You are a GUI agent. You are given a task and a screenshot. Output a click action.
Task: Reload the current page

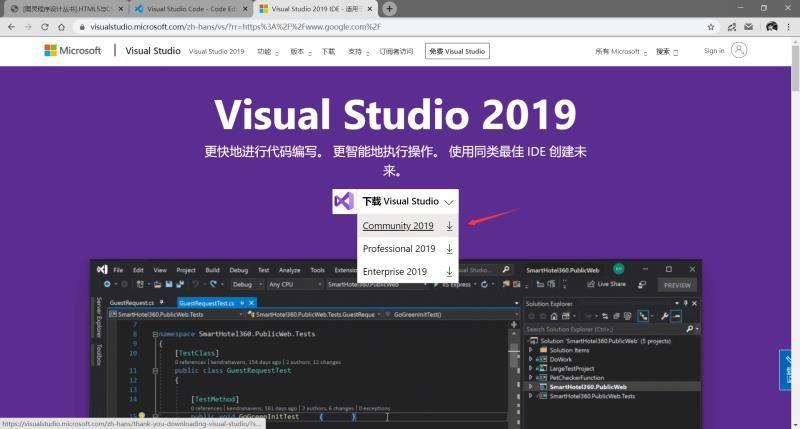45,27
